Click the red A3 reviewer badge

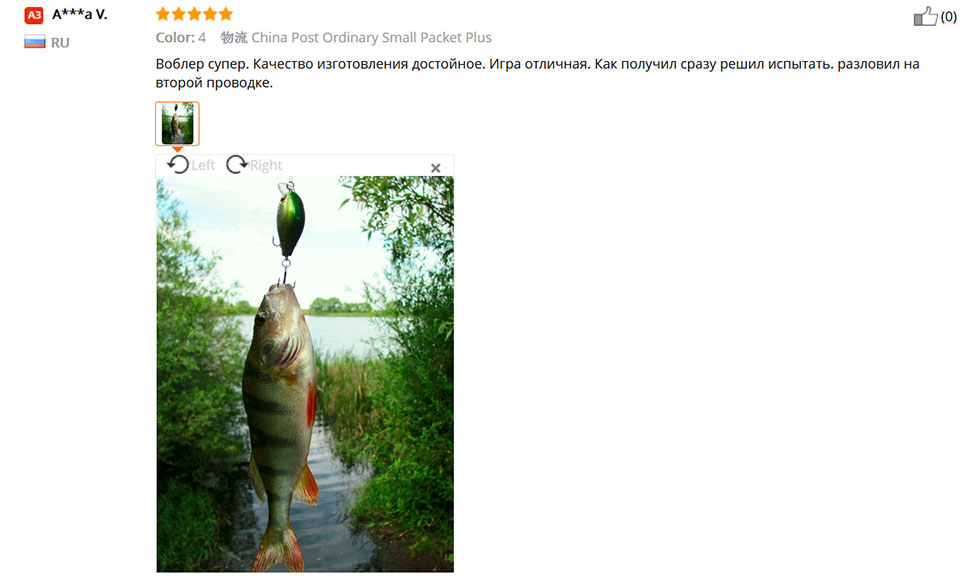tap(34, 15)
